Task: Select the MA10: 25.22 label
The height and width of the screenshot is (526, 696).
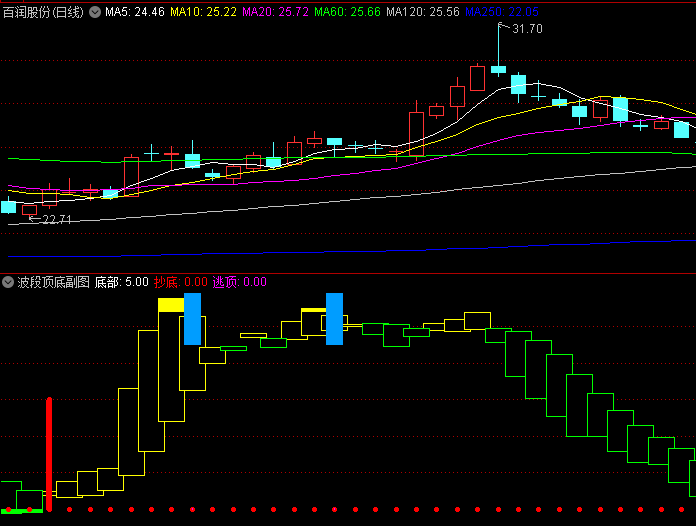Action: (203, 12)
